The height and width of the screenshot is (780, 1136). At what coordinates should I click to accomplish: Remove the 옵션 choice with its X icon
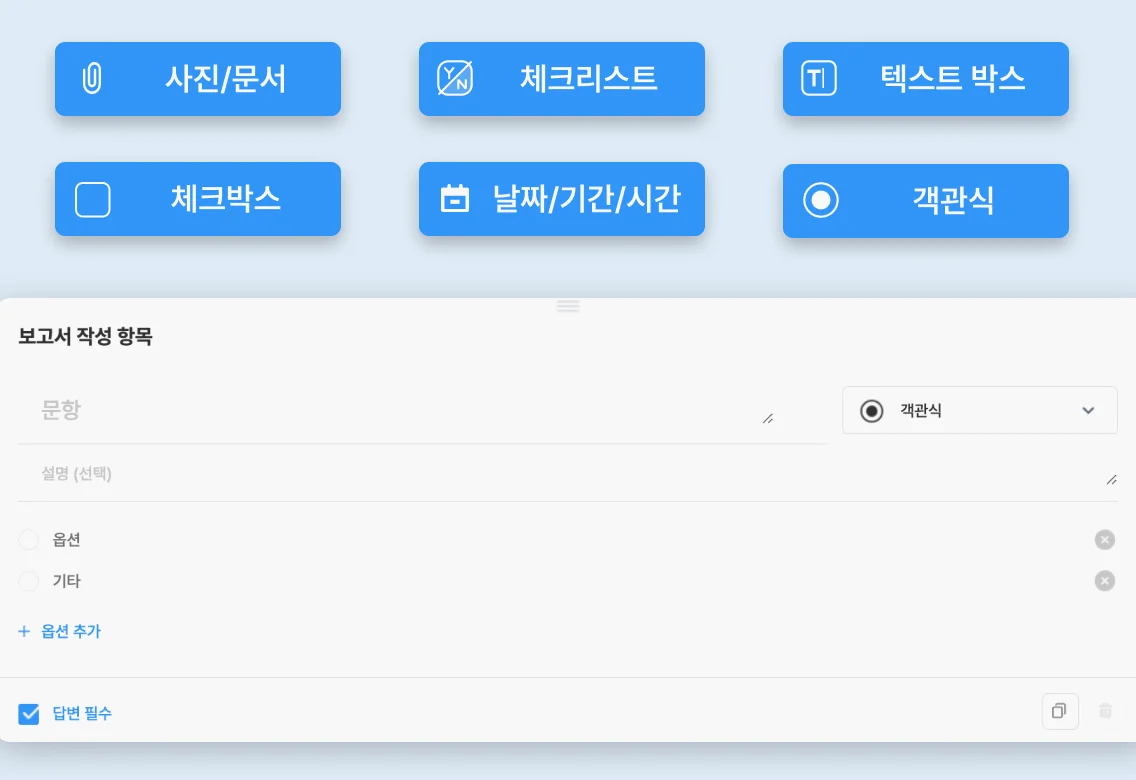1104,540
